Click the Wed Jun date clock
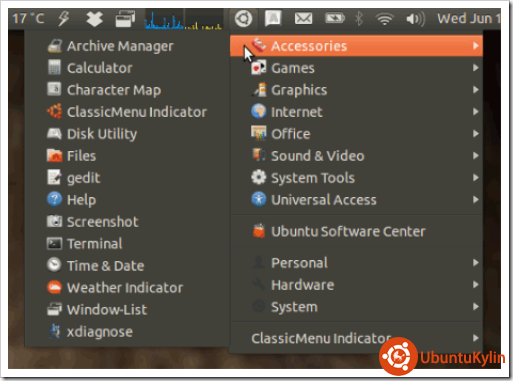513x381 pixels. click(469, 19)
